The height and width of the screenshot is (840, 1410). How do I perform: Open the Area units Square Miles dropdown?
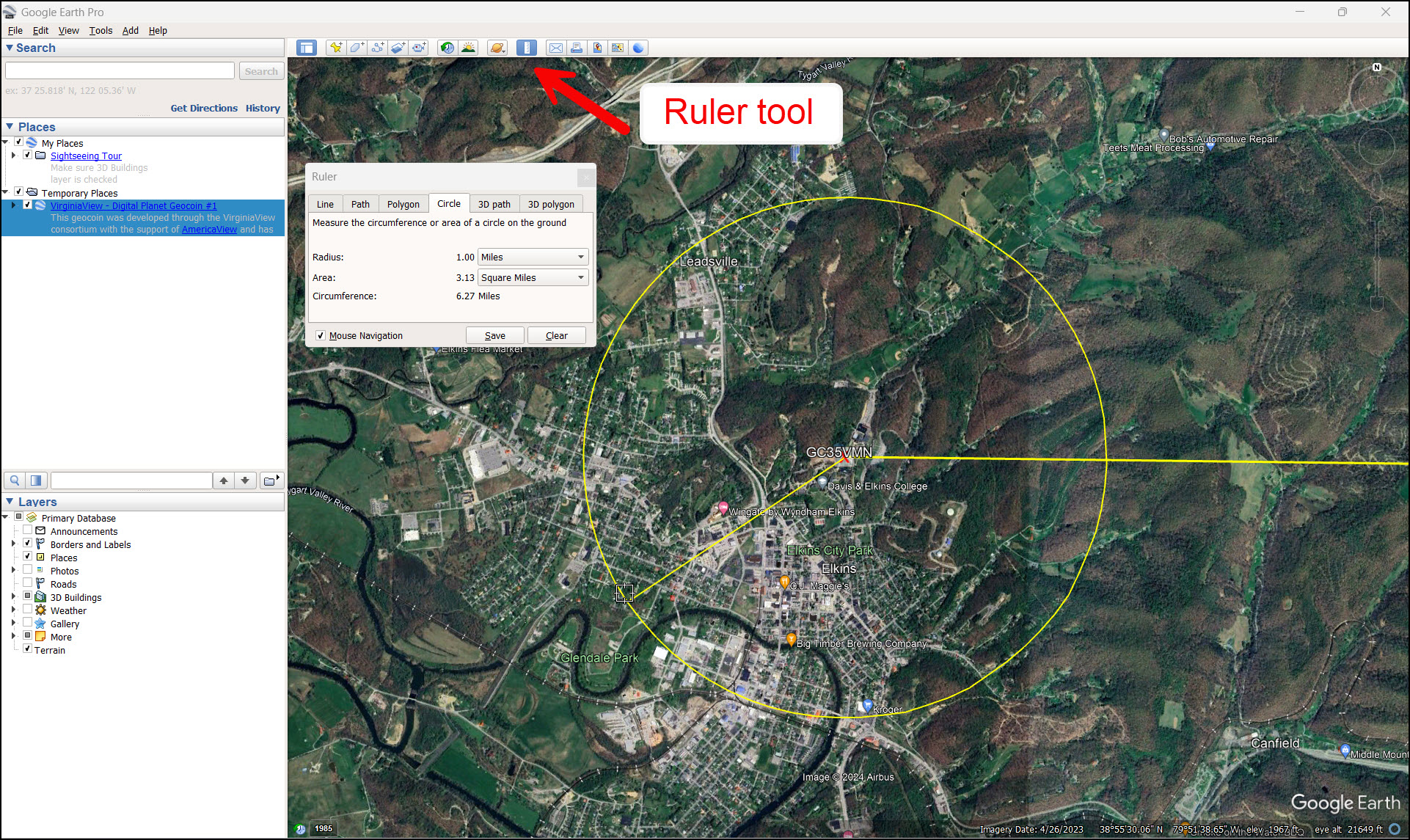533,277
